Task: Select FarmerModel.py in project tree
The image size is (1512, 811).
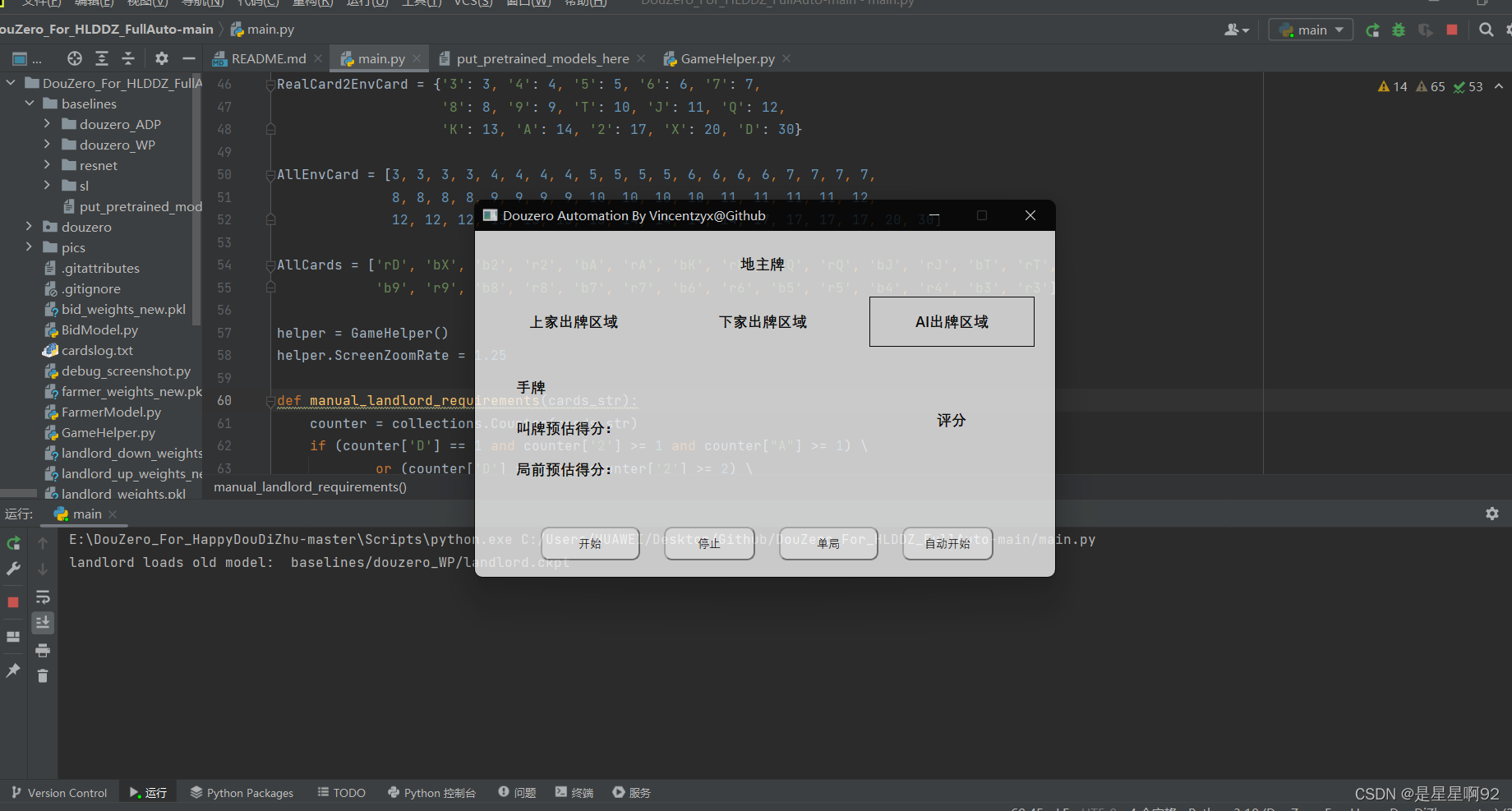Action: pos(111,412)
